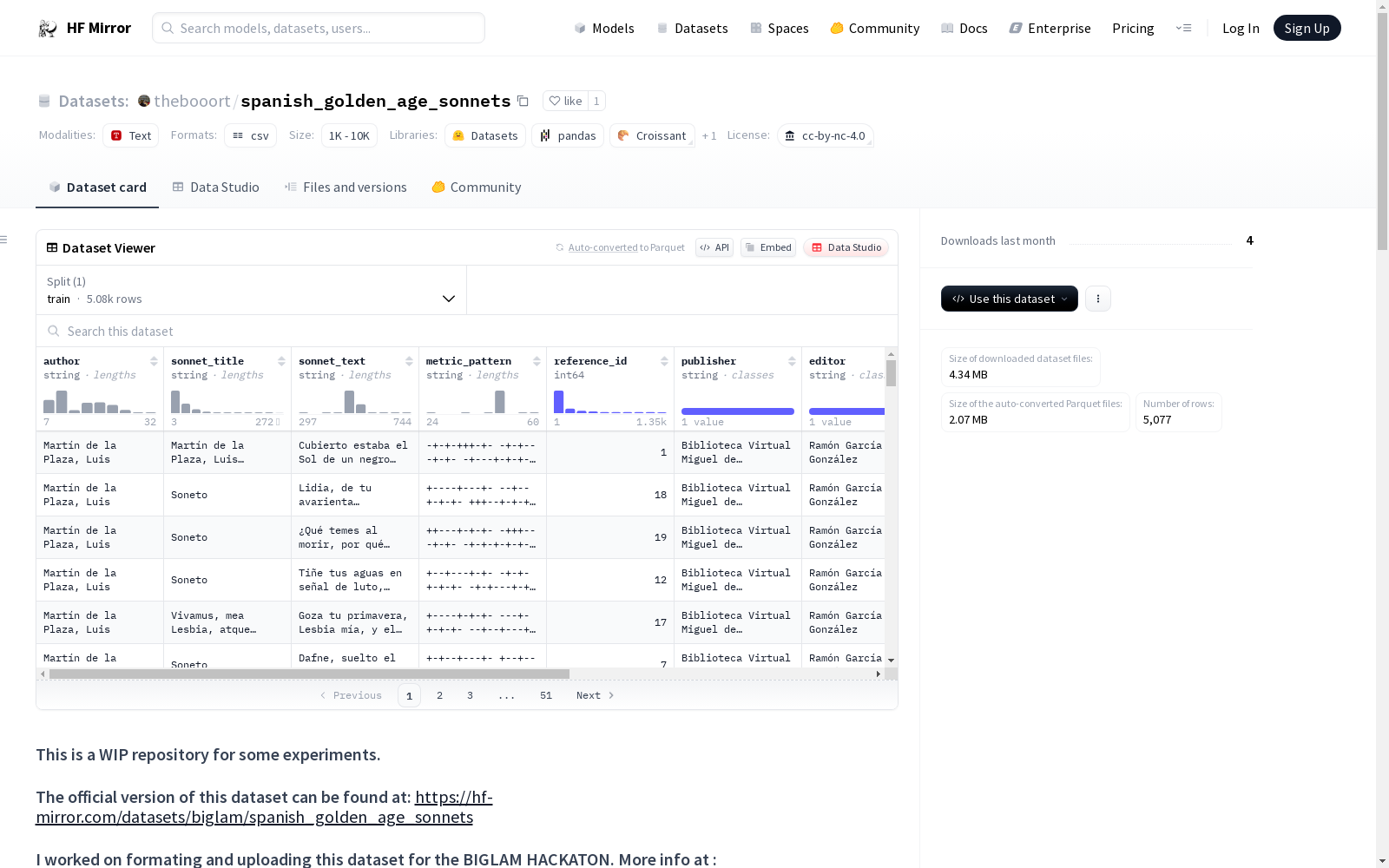1389x868 pixels.
Task: Click the reference_id histogram's first bar
Action: 559,402
